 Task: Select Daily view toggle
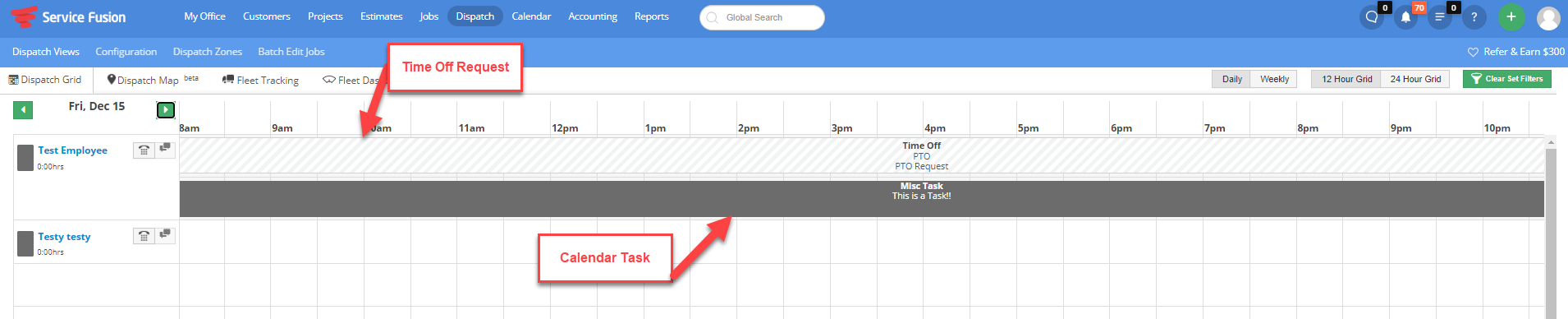click(1231, 79)
